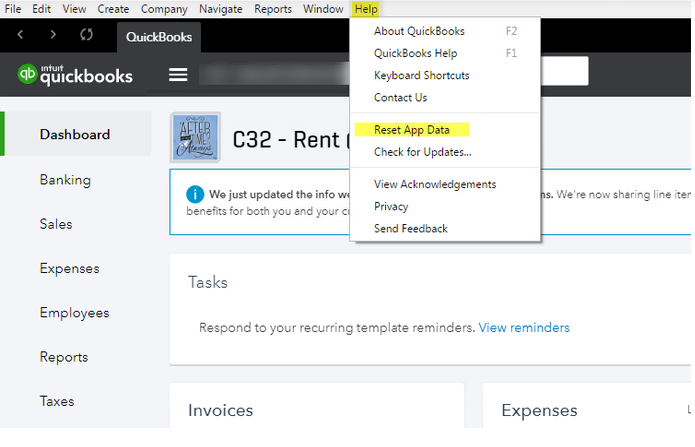The image size is (695, 447).
Task: Select Dashboard in the left sidebar
Action: coord(75,134)
